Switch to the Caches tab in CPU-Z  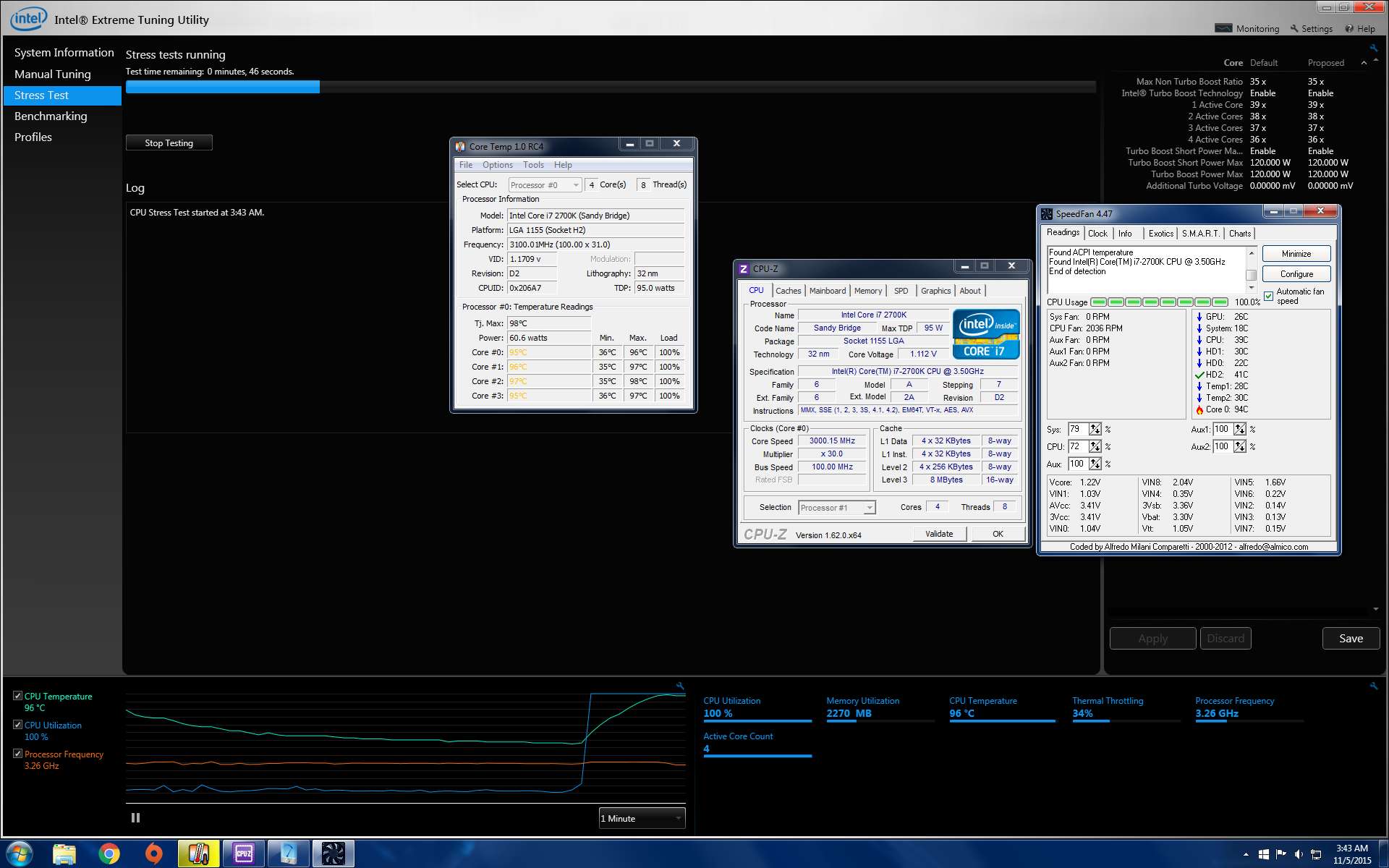788,291
